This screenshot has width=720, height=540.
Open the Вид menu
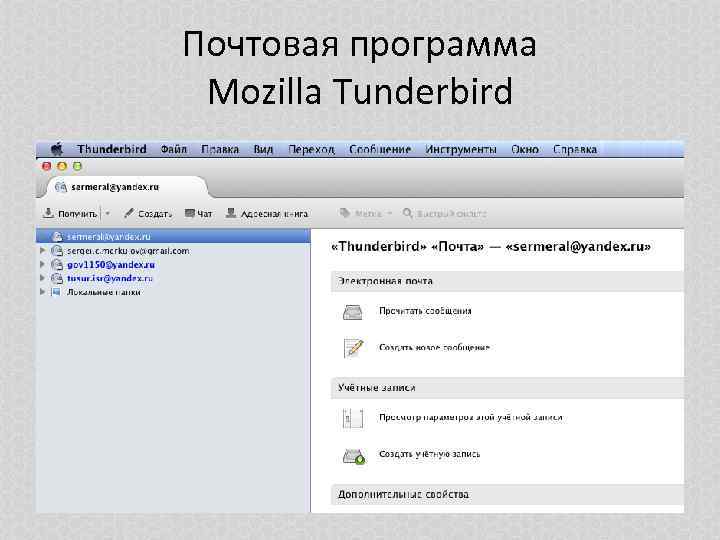click(263, 149)
